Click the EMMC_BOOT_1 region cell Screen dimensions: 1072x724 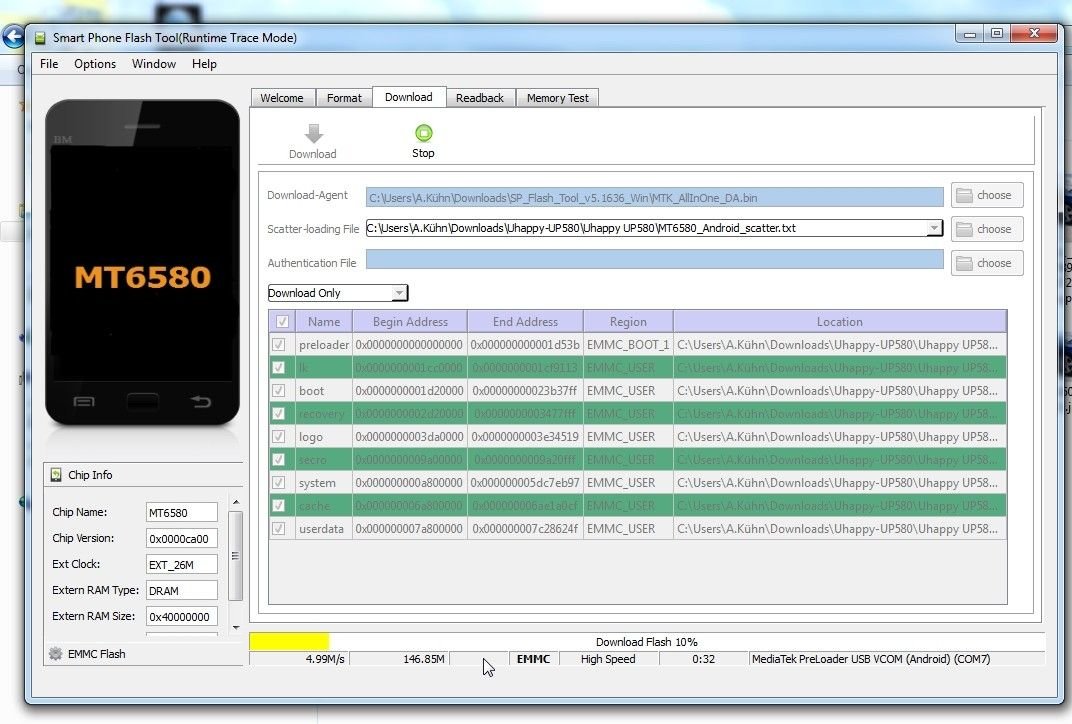628,345
